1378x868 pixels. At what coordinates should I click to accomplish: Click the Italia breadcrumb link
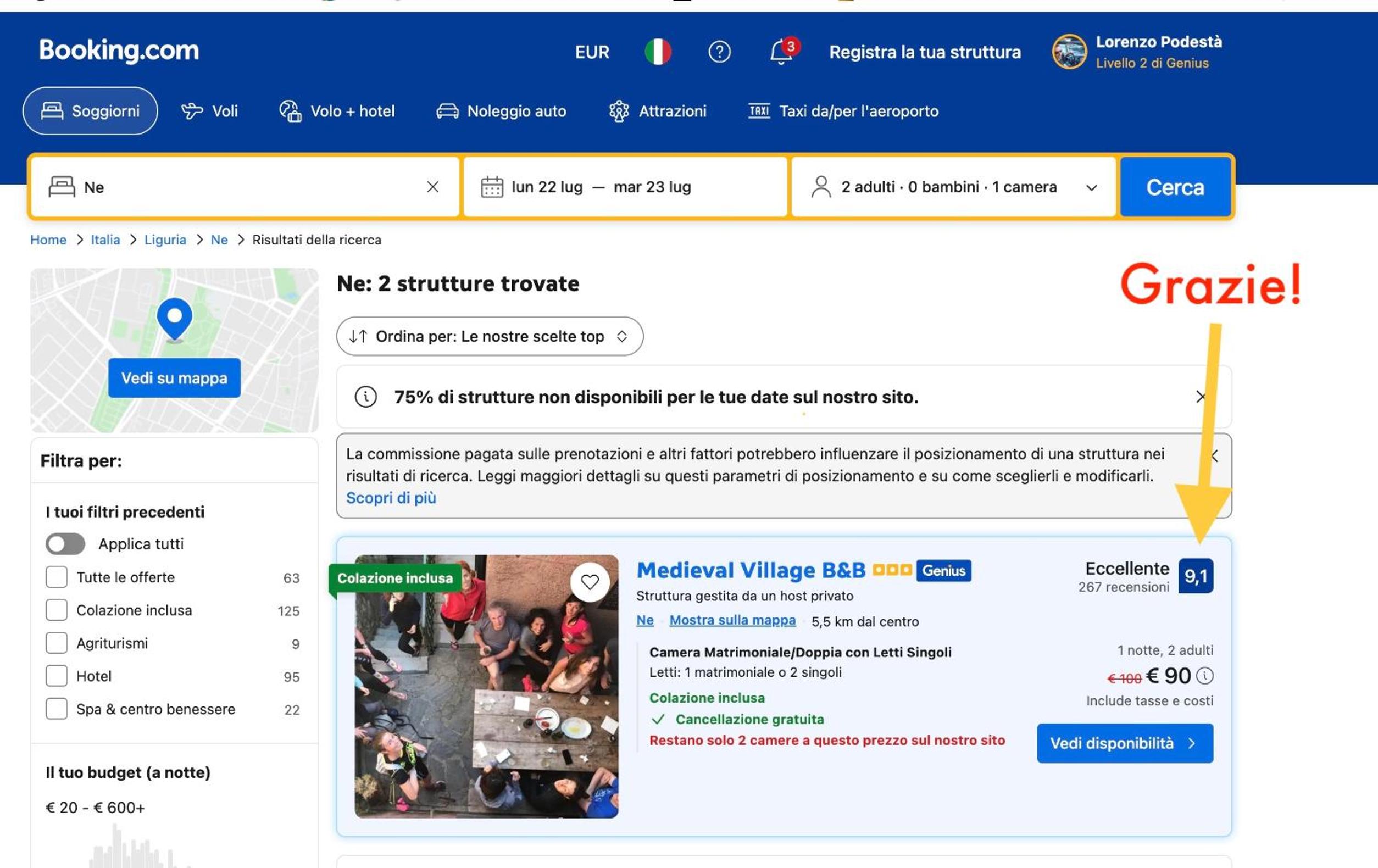coord(105,240)
